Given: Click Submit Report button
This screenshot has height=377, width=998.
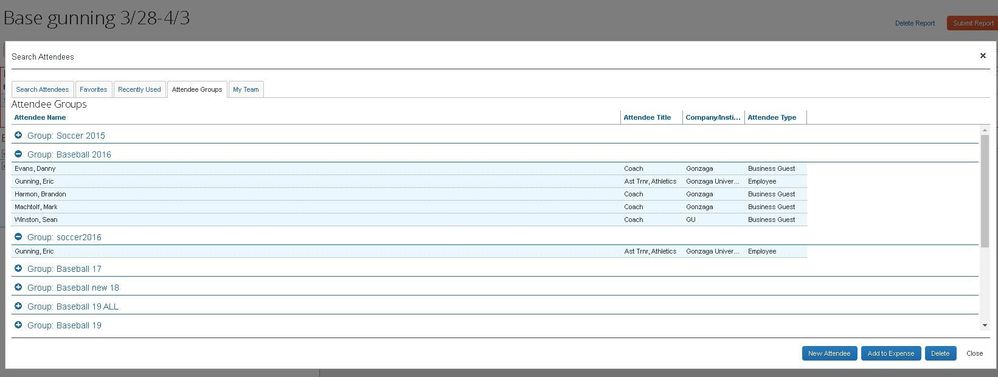Looking at the screenshot, I should (973, 24).
